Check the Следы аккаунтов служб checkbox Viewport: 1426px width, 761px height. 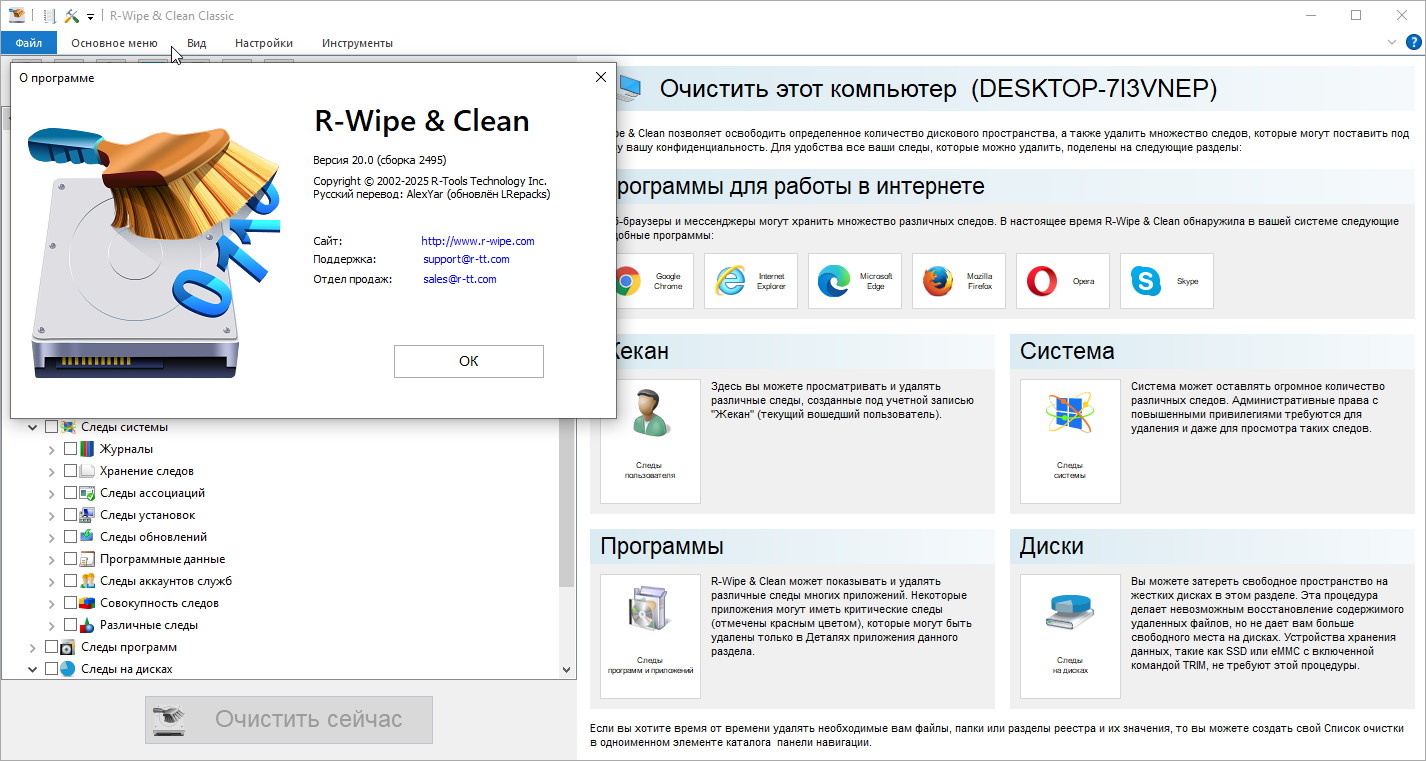70,581
